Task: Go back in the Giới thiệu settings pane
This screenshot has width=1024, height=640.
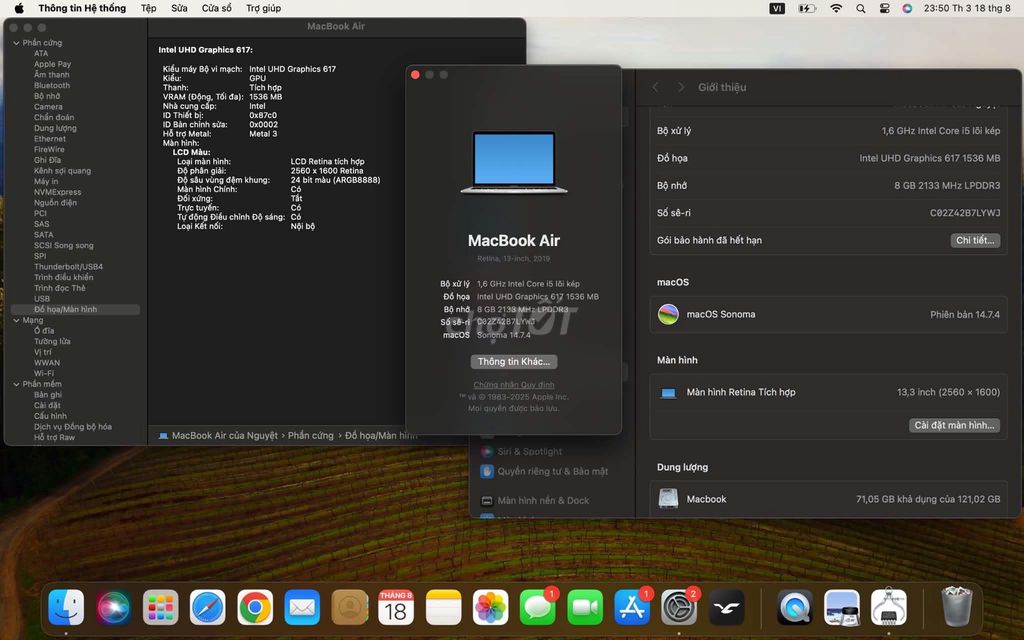Action: click(656, 87)
